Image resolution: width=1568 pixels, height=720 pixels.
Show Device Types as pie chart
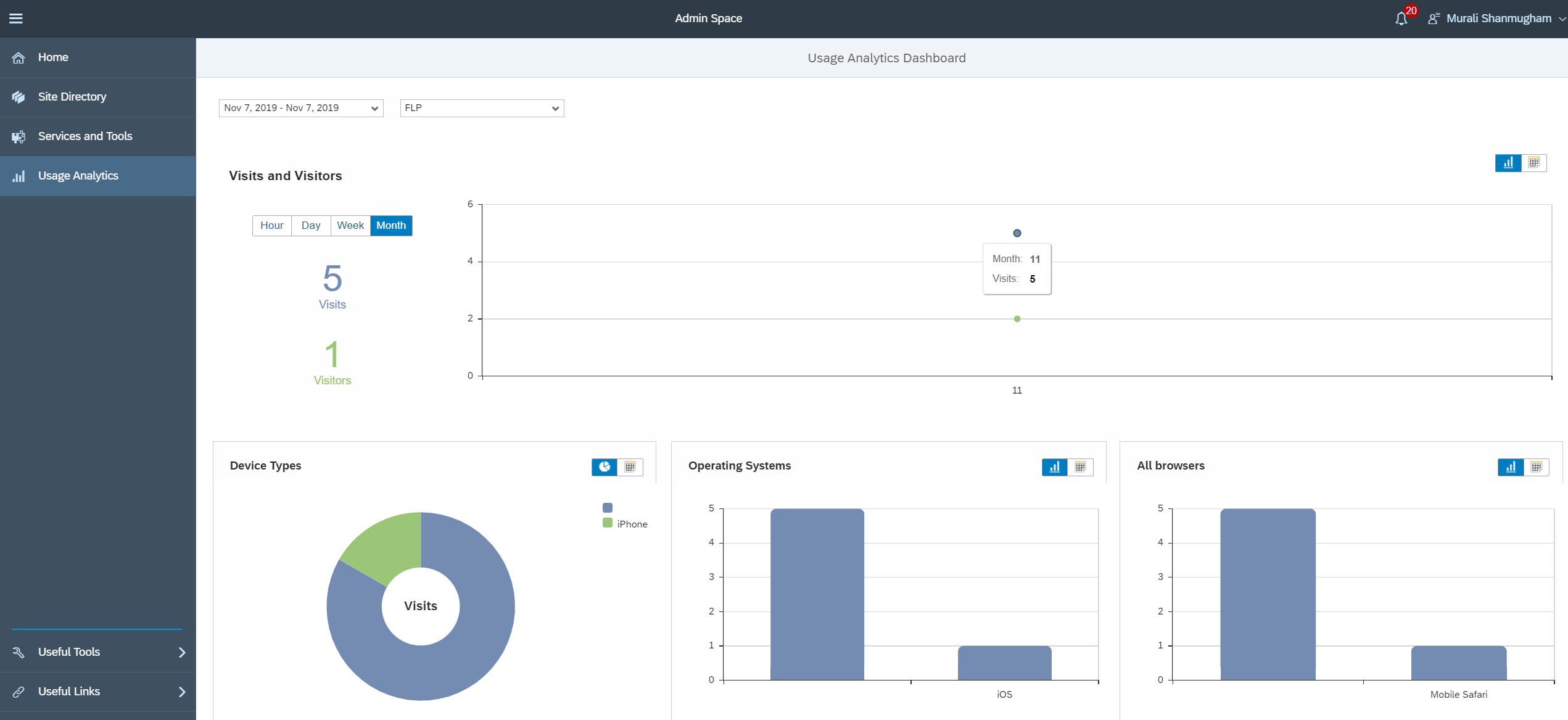pyautogui.click(x=605, y=467)
